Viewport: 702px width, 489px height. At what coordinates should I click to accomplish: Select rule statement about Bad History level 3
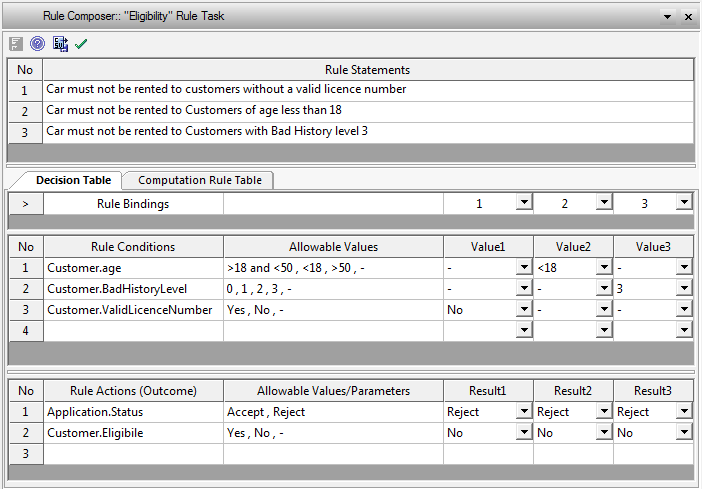[x=368, y=133]
